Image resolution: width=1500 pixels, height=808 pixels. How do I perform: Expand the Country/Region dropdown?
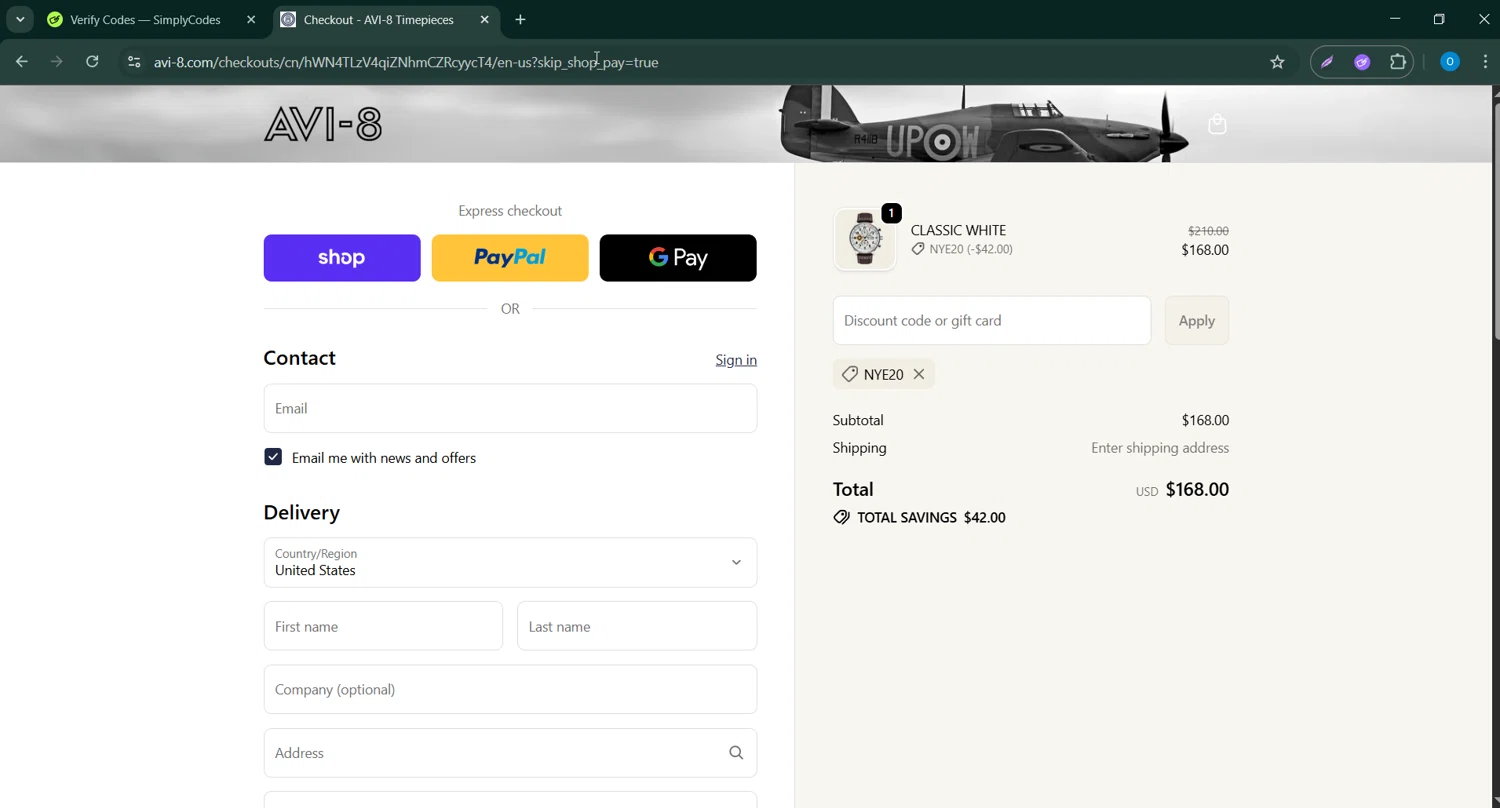pos(510,562)
